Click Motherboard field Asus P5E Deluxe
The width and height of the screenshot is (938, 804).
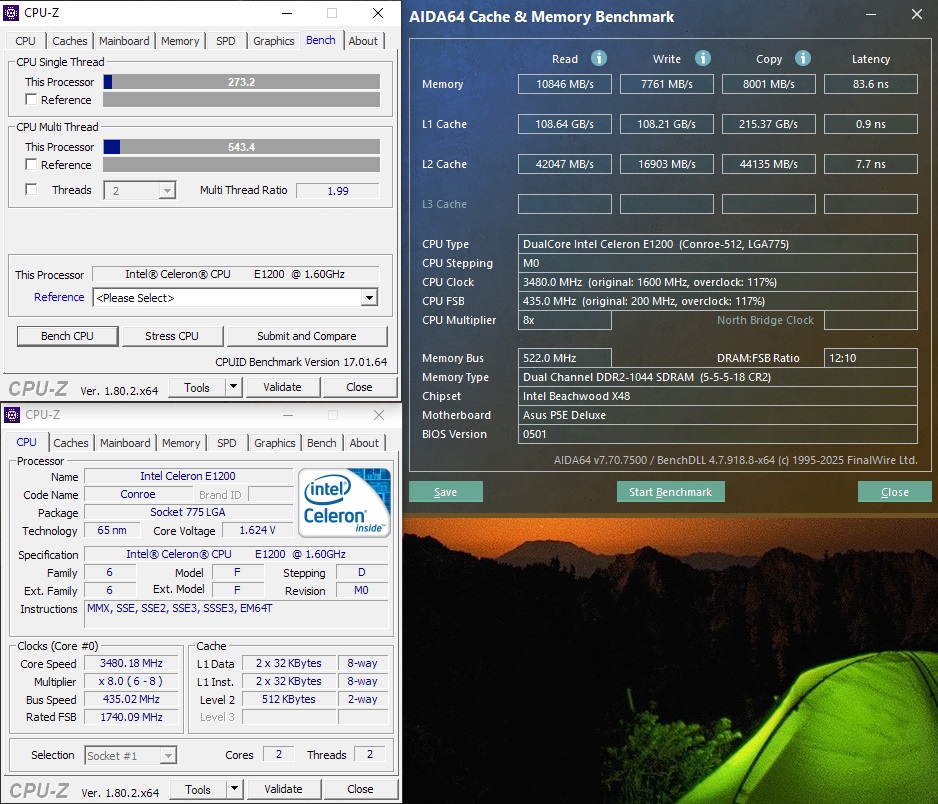pos(718,415)
